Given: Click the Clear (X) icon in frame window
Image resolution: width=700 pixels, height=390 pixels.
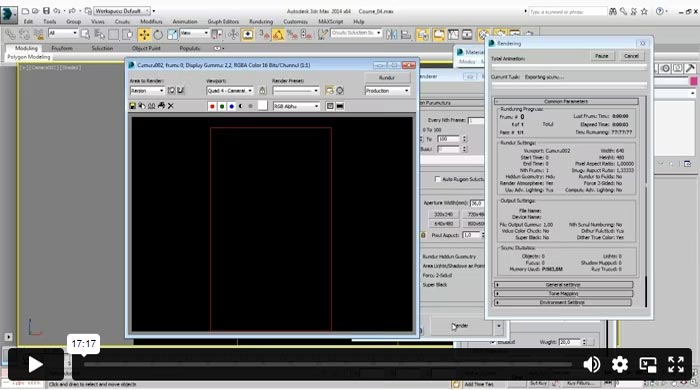Looking at the screenshot, I should [171, 106].
